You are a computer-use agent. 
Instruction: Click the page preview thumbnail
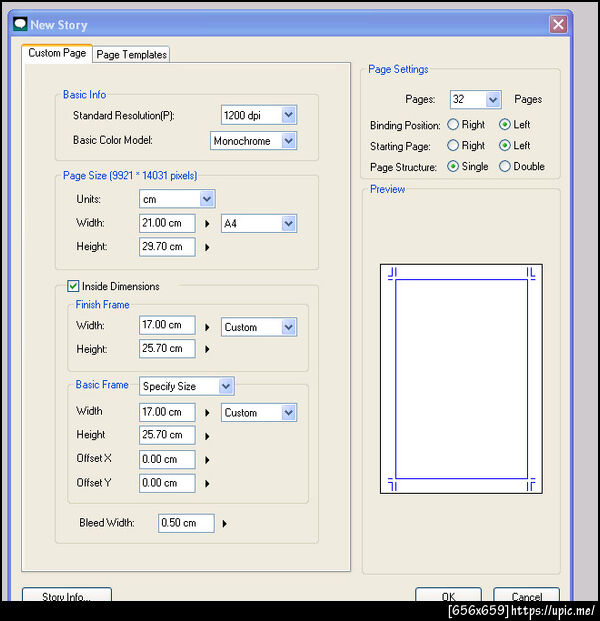point(461,379)
